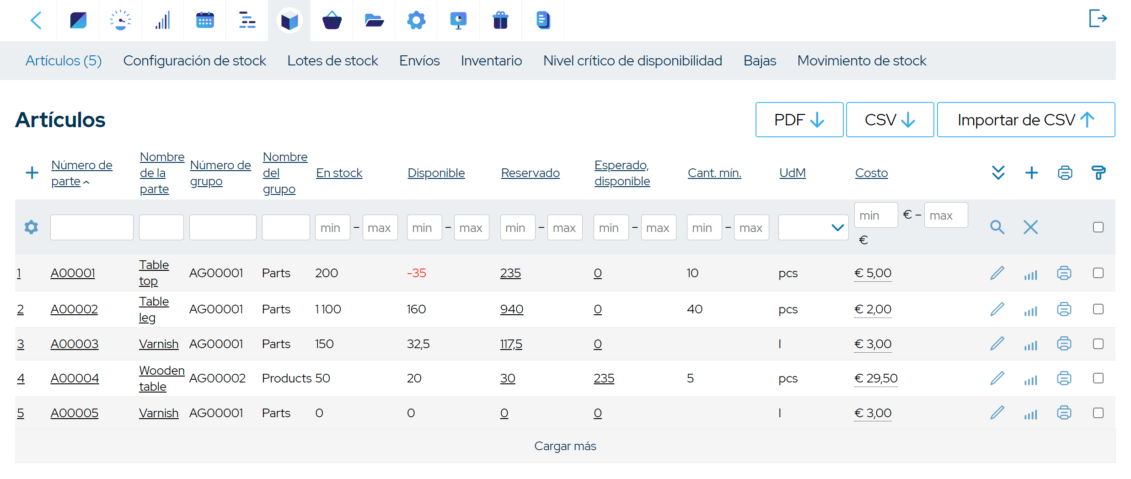The image size is (1131, 479).
Task: Check the checkbox for A00005
Action: pyautogui.click(x=1098, y=413)
